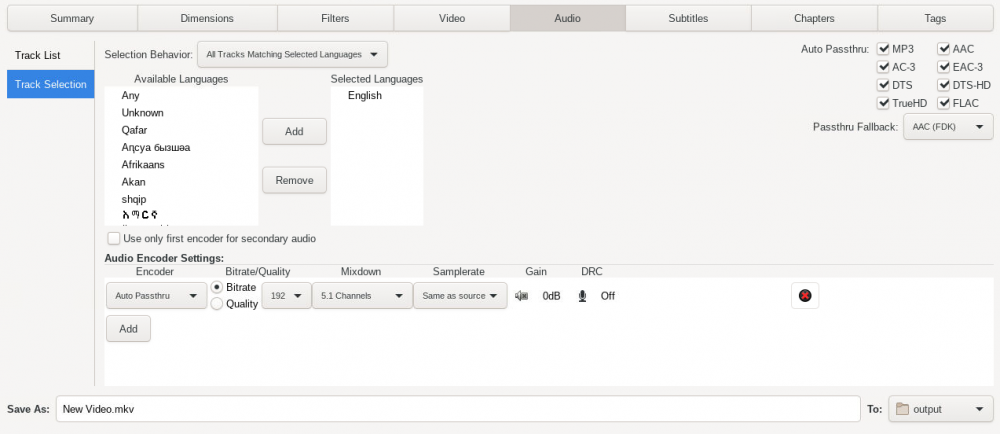
Task: Uncheck AC-3 auto passthru
Action: pos(883,67)
